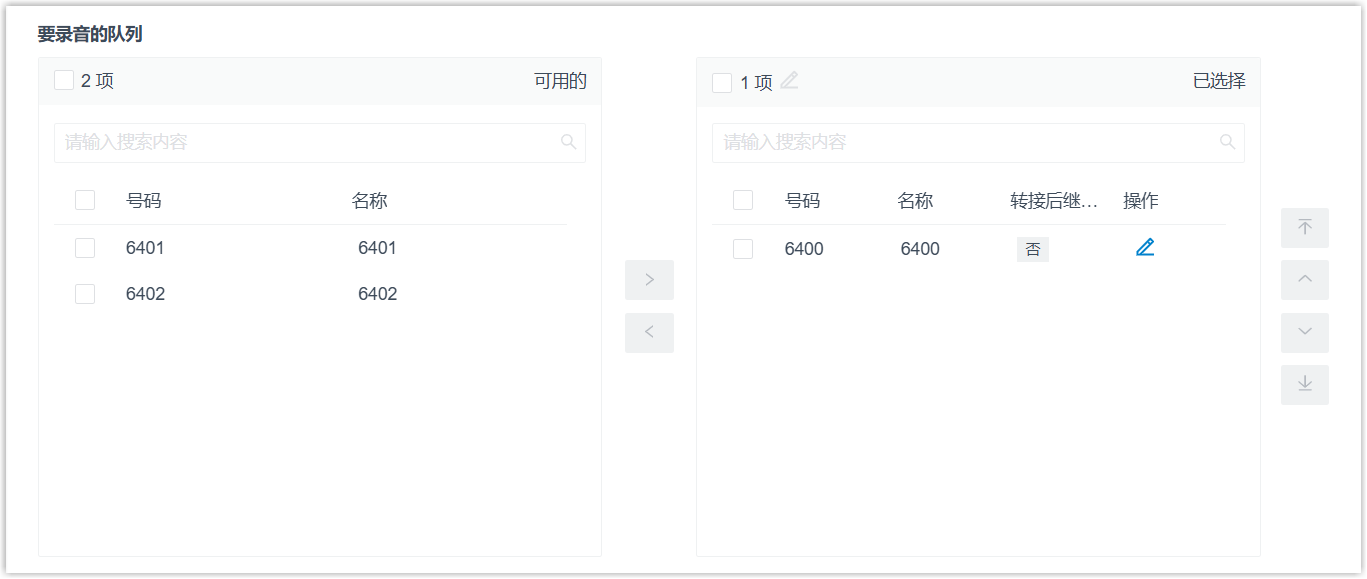This screenshot has width=1367, height=579.
Task: Move selected queue to bottom of list
Action: click(1305, 385)
